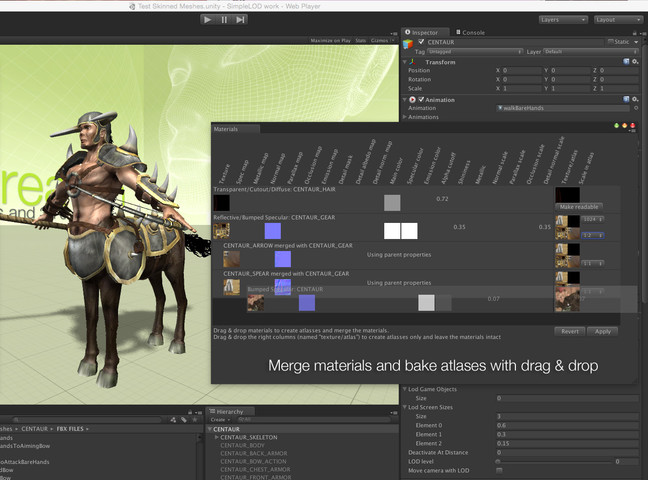
Task: Click Maximize on Play in game view
Action: pos(331,41)
